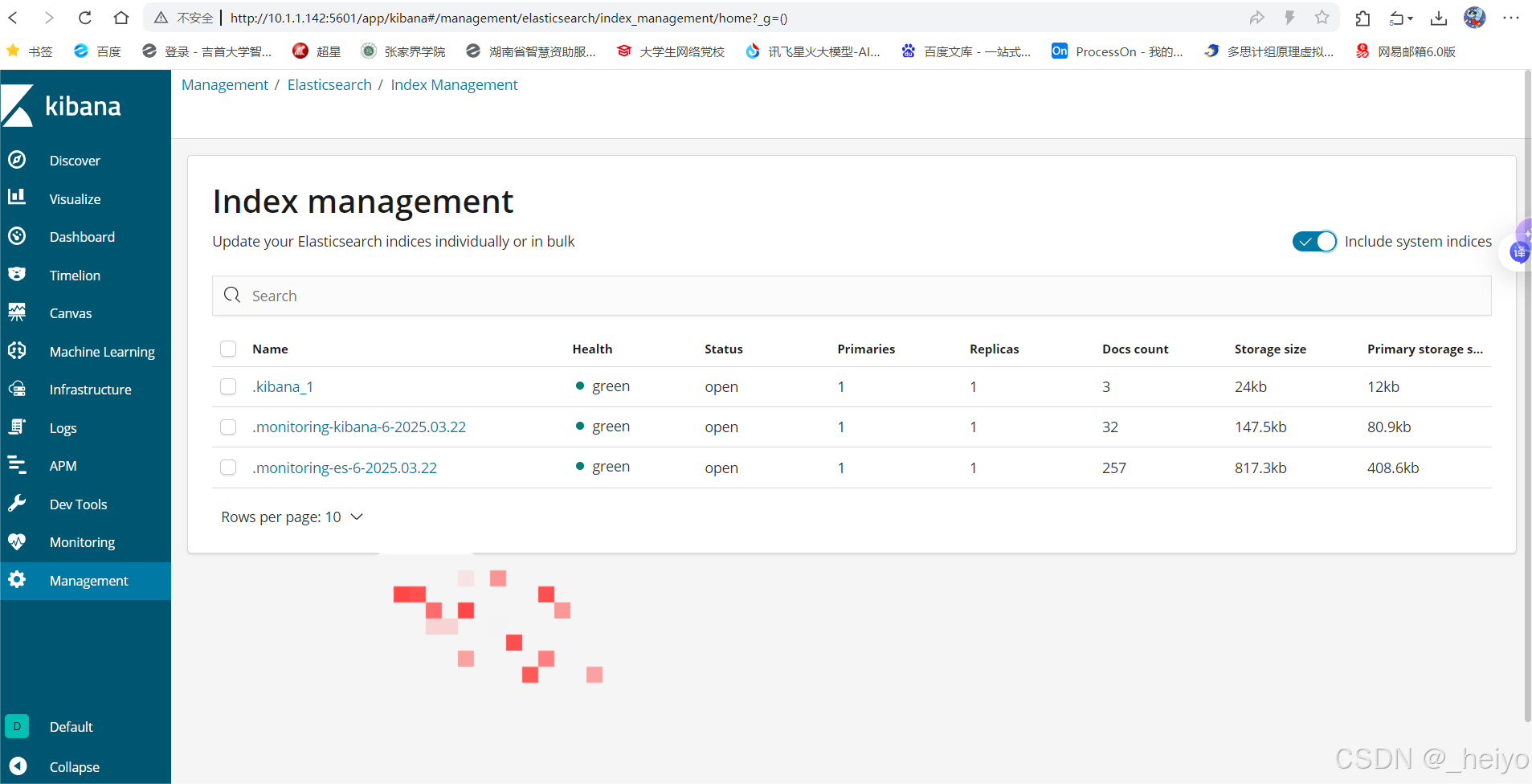Sort by Health column header
This screenshot has height=784, width=1532.
592,349
